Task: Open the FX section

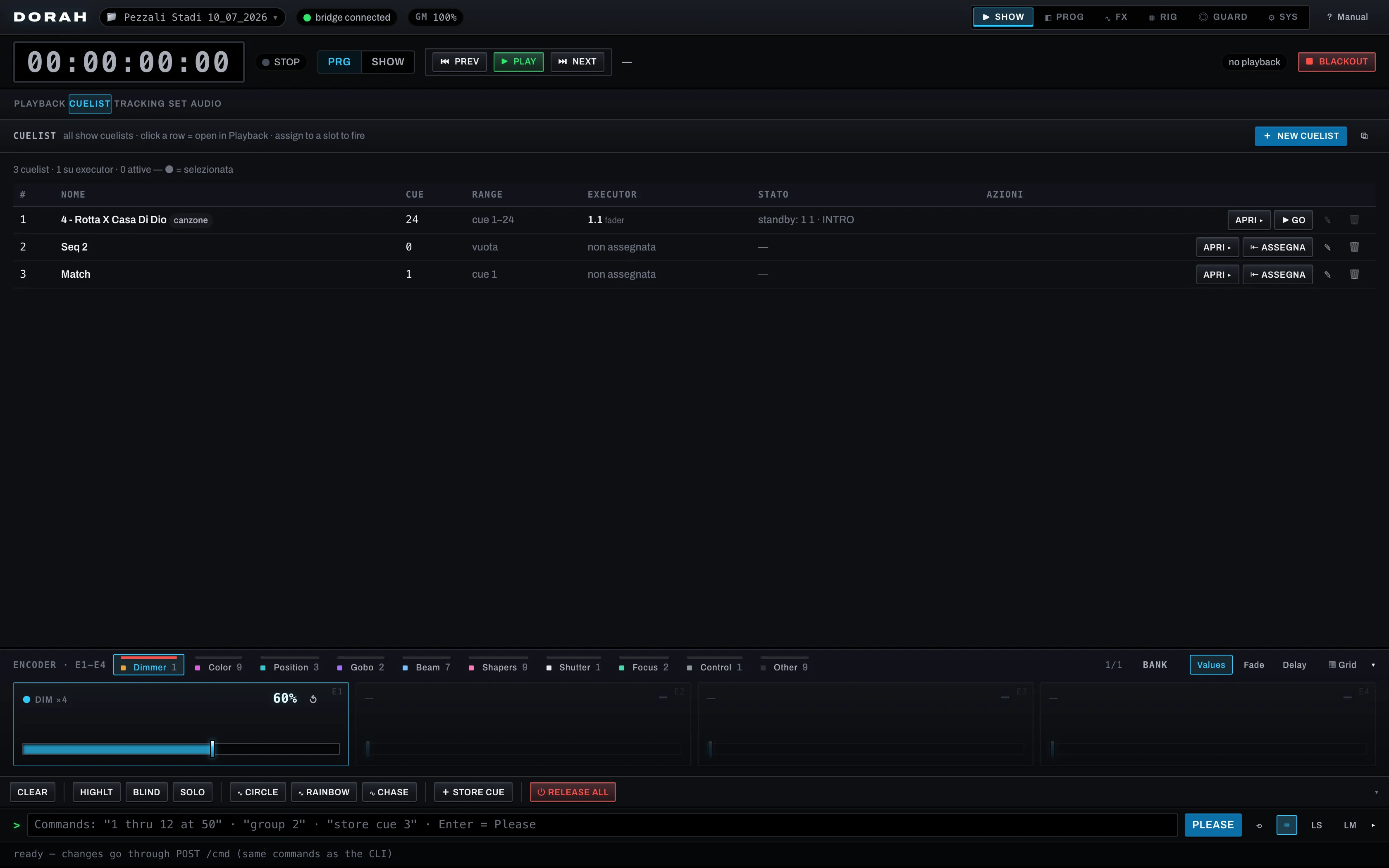Action: (1116, 17)
